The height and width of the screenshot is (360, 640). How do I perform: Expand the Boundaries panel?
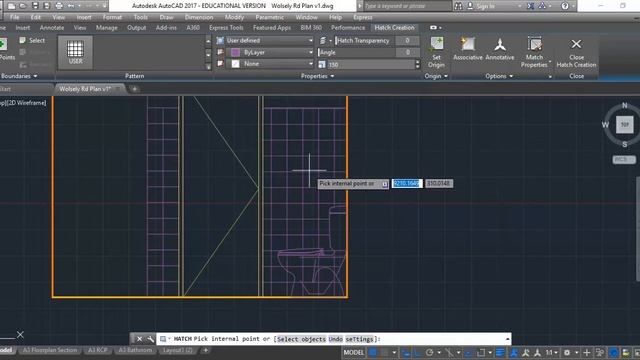click(x=19, y=76)
